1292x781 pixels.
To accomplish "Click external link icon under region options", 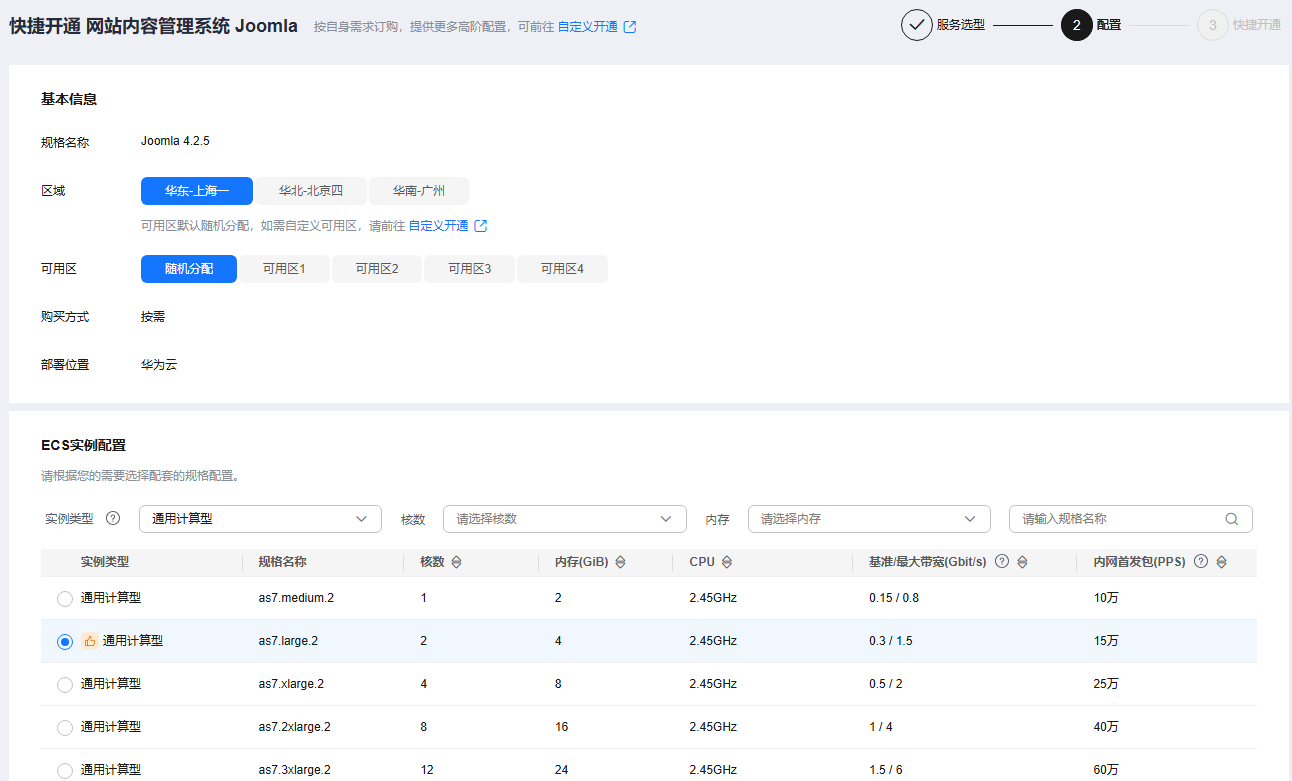I will pyautogui.click(x=481, y=226).
